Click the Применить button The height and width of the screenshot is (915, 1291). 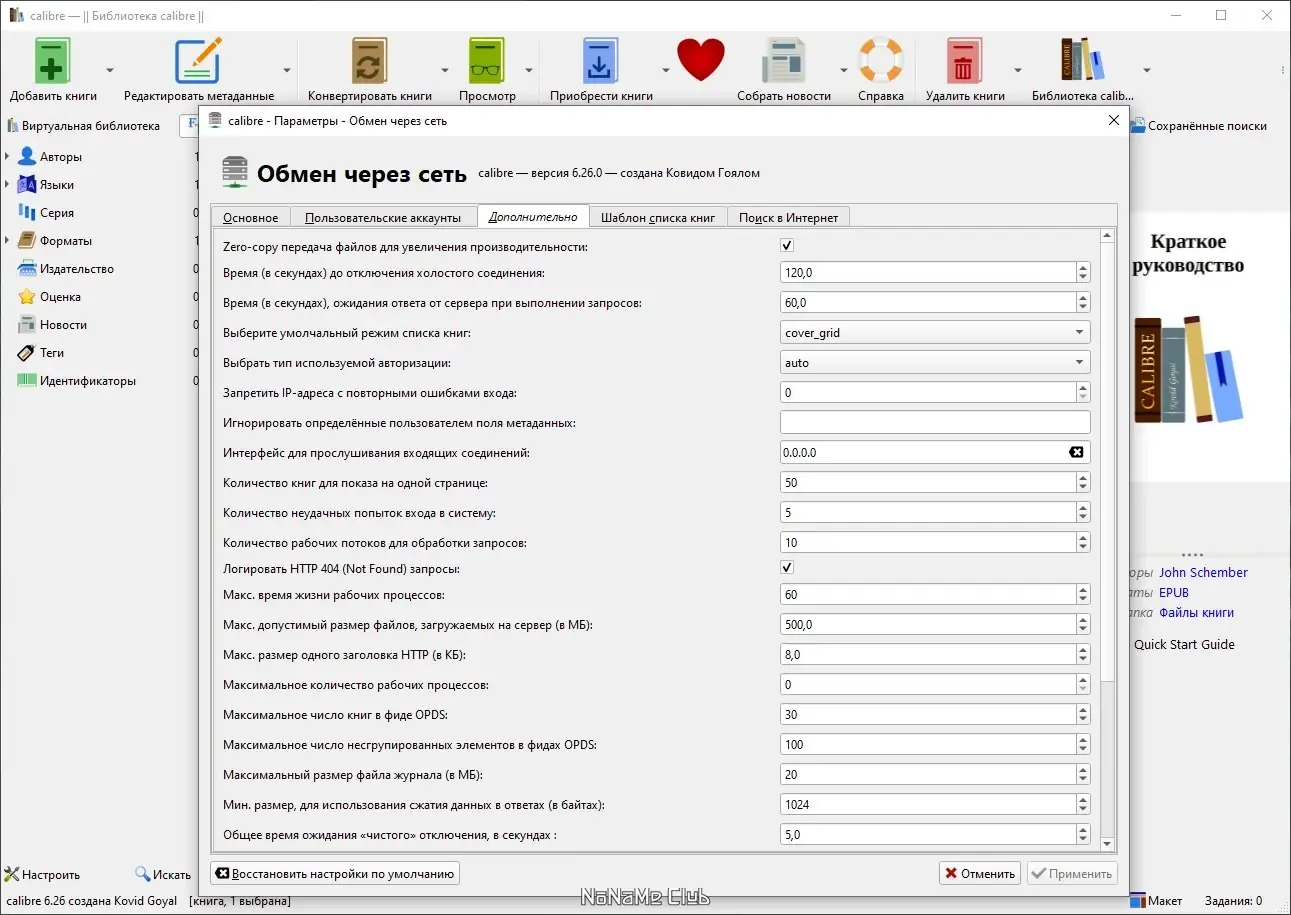tap(1072, 874)
